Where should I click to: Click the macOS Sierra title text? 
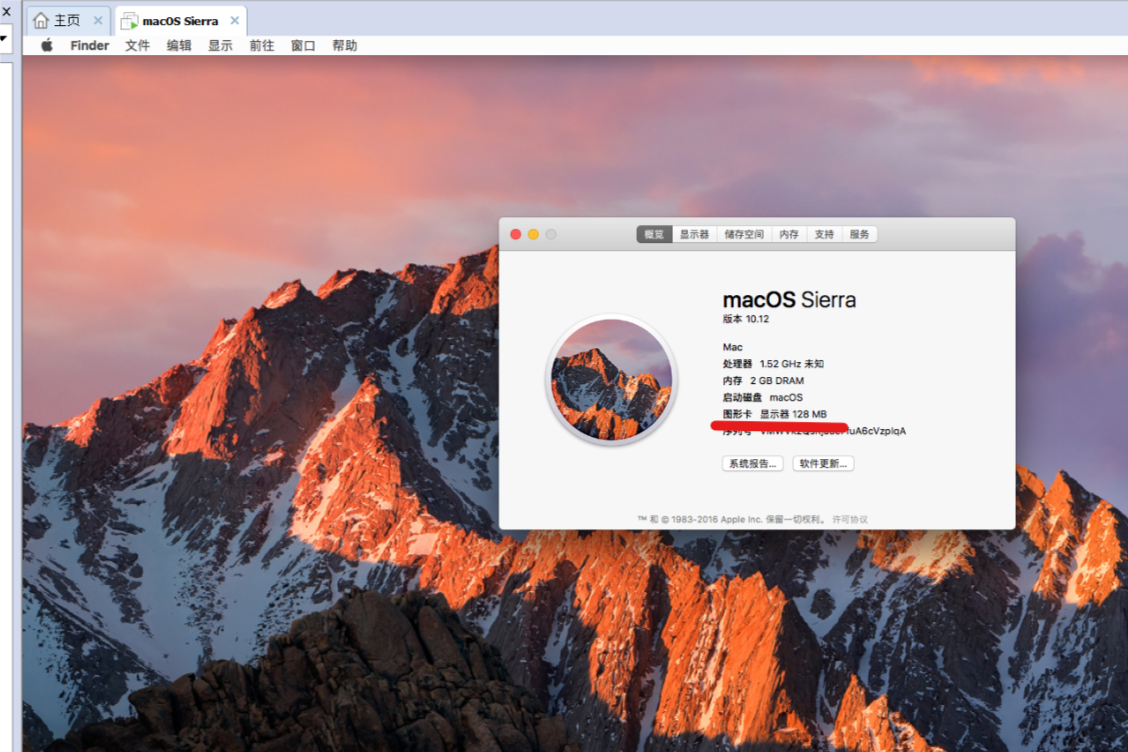click(x=789, y=299)
